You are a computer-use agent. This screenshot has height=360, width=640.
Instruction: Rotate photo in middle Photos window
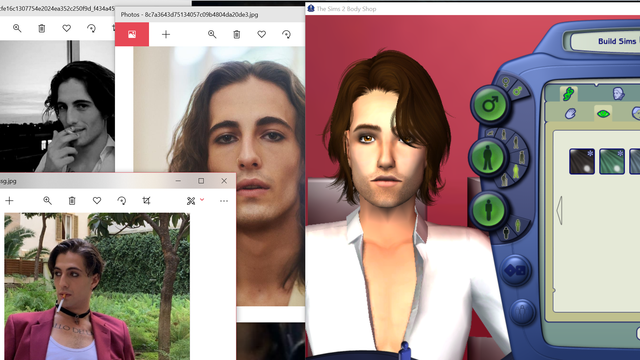click(287, 34)
